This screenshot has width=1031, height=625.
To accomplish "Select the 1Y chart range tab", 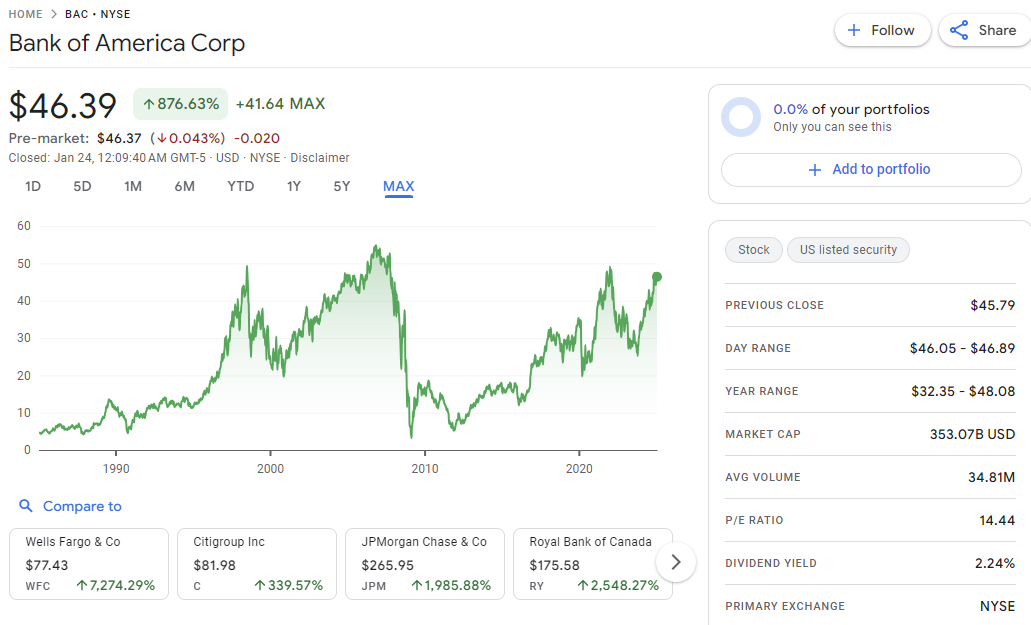I will [x=293, y=187].
